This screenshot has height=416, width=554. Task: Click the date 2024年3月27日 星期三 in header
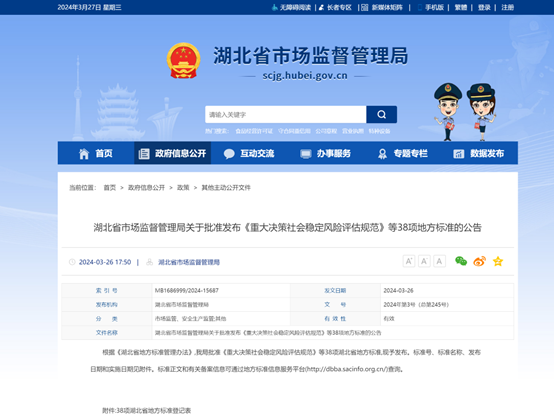click(89, 7)
